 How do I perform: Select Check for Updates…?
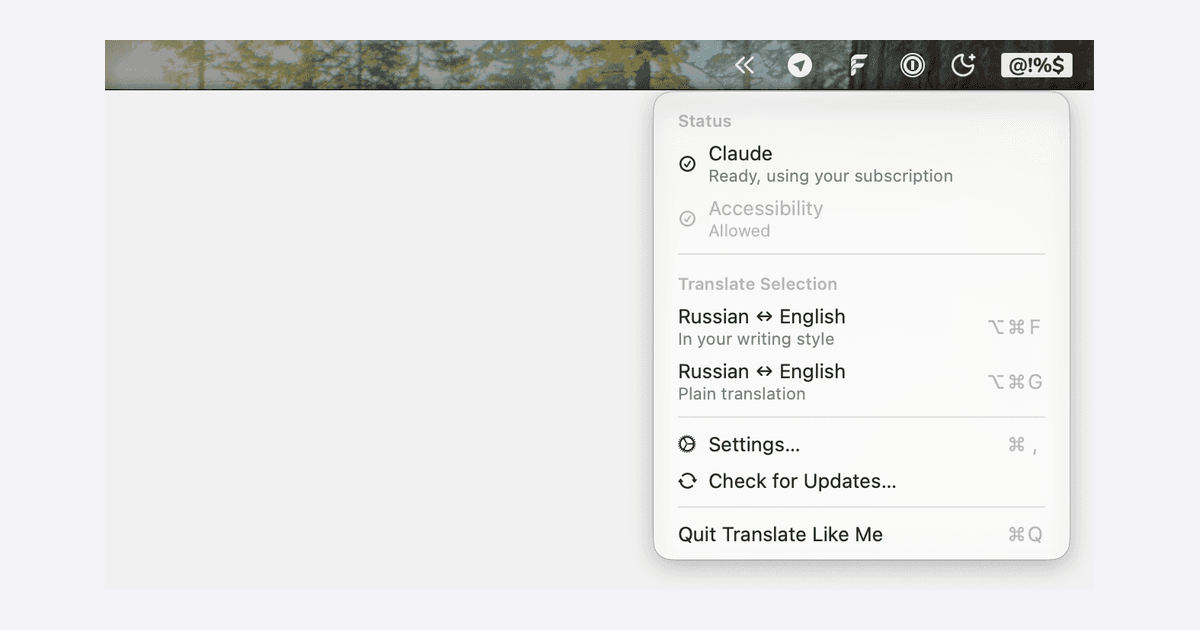click(x=861, y=481)
